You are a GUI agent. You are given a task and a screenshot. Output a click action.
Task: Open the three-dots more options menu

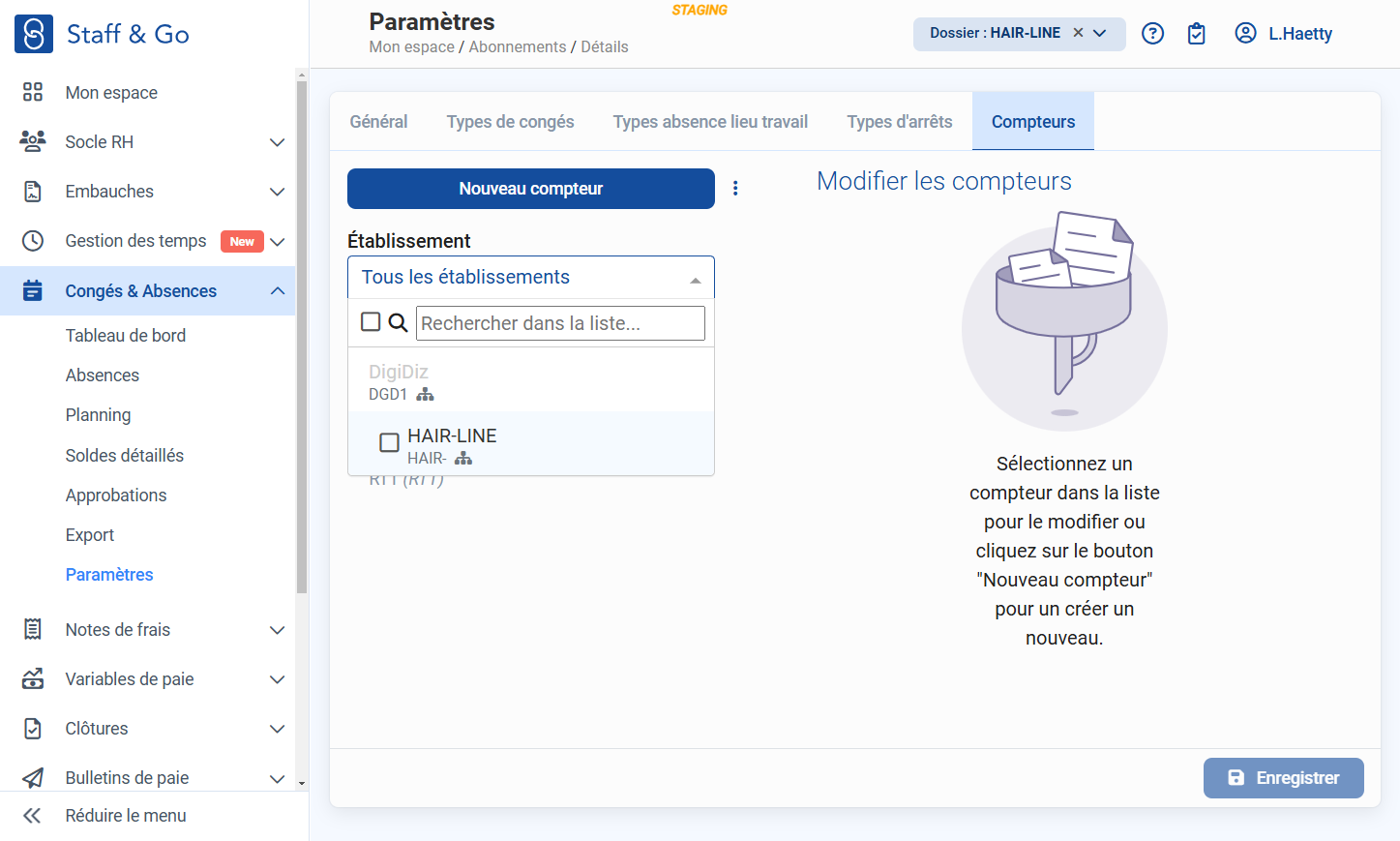coord(735,188)
